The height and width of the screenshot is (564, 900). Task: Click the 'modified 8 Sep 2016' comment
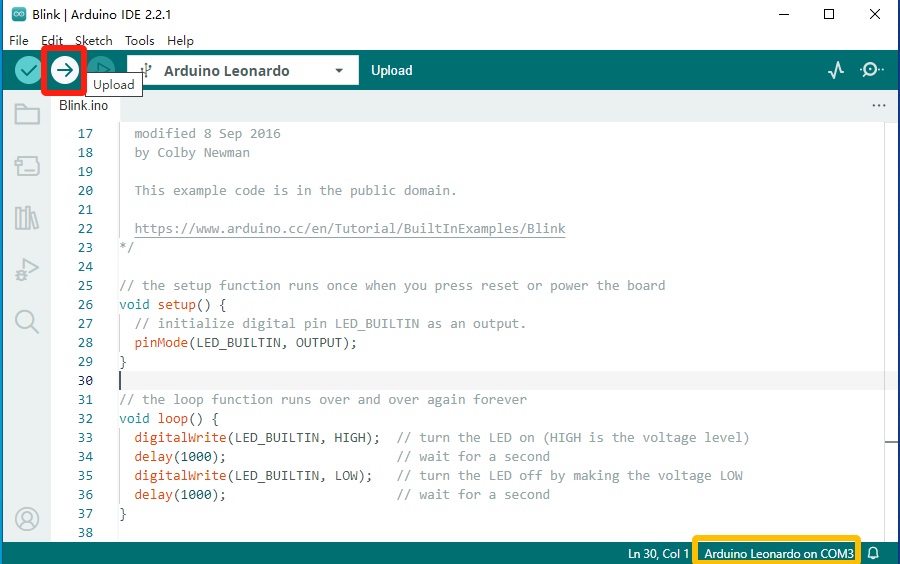[x=207, y=134]
